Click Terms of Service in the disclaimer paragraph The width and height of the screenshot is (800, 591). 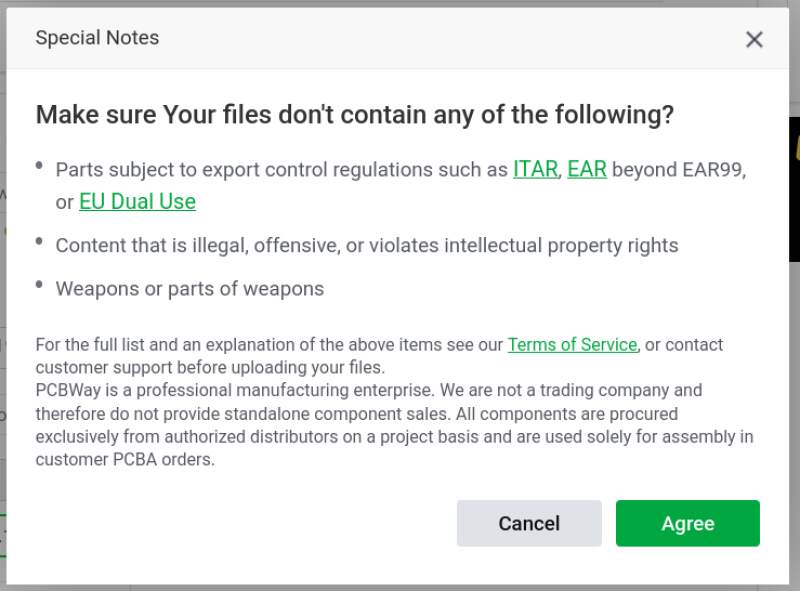572,344
